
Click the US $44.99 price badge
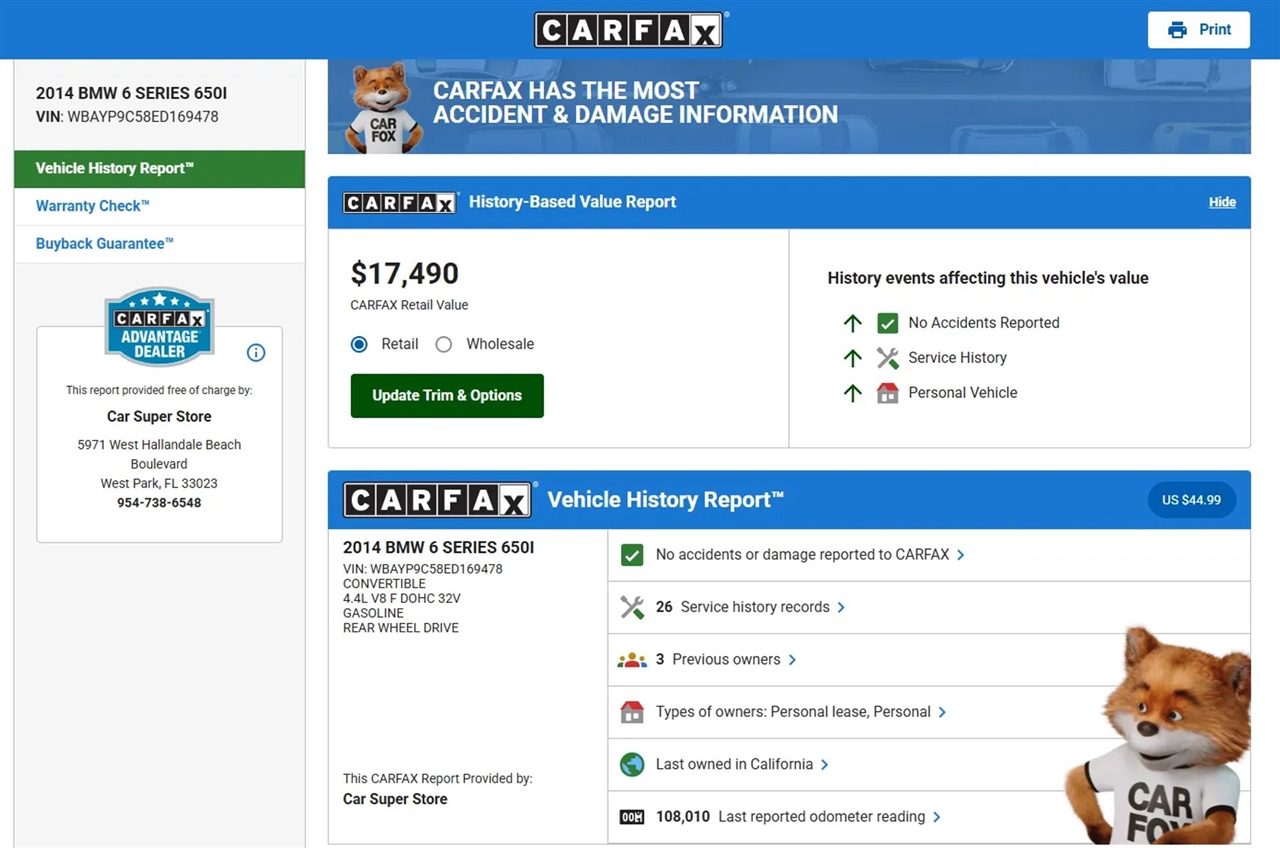click(x=1191, y=500)
